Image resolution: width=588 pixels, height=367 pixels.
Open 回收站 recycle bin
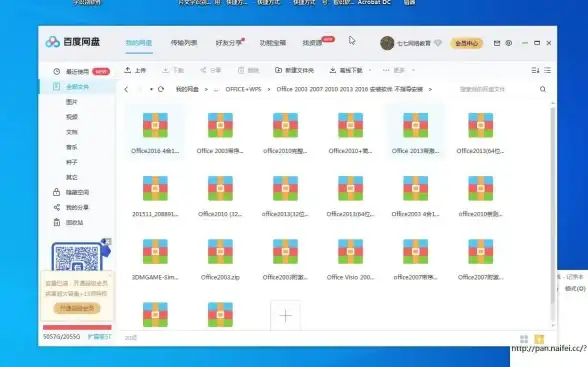coord(69,222)
